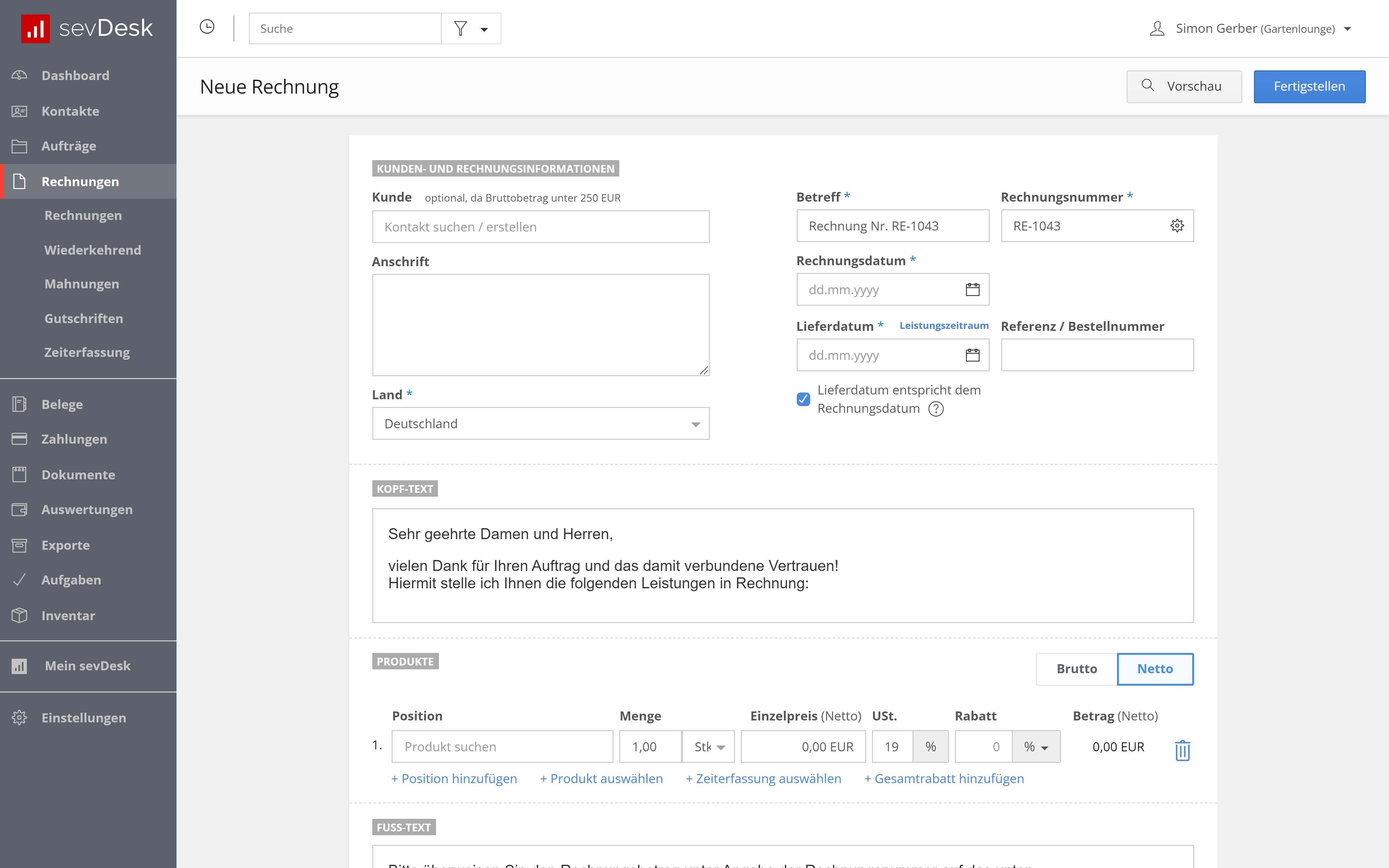Click the Einstellungen gear icon
Viewport: 1389px width, 868px height.
(20, 718)
